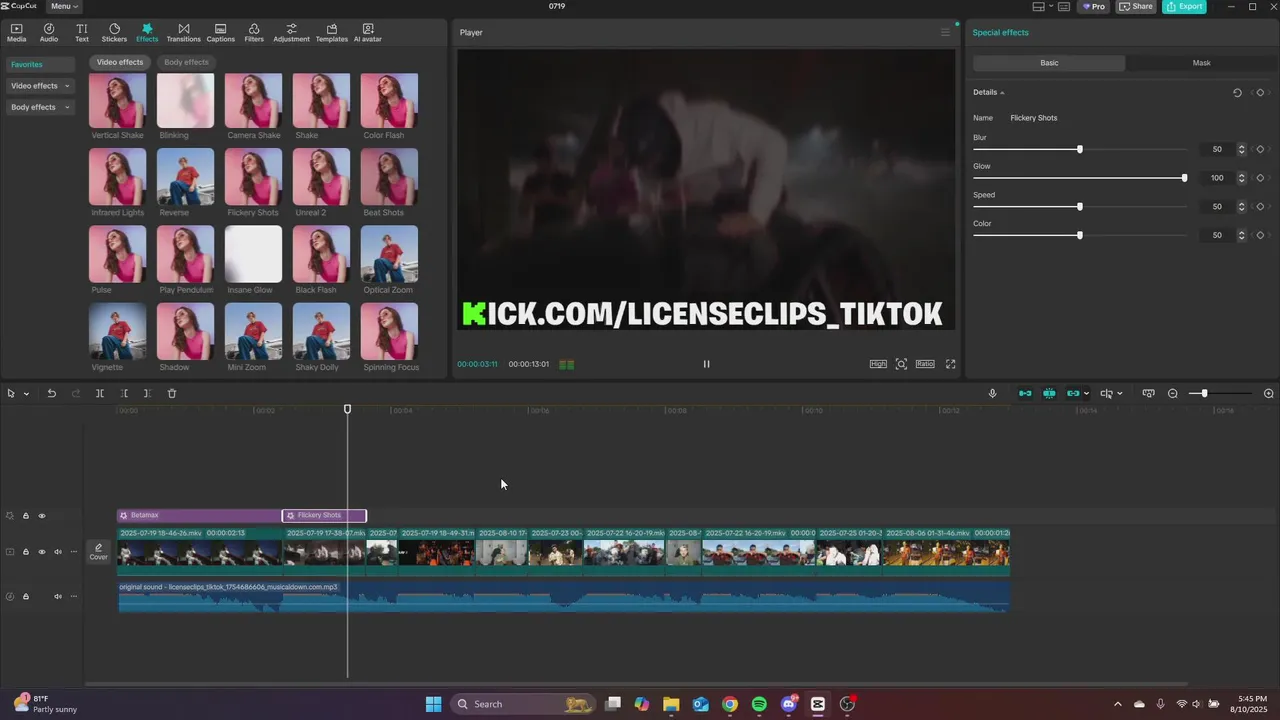Hide the effects track

coord(42,516)
